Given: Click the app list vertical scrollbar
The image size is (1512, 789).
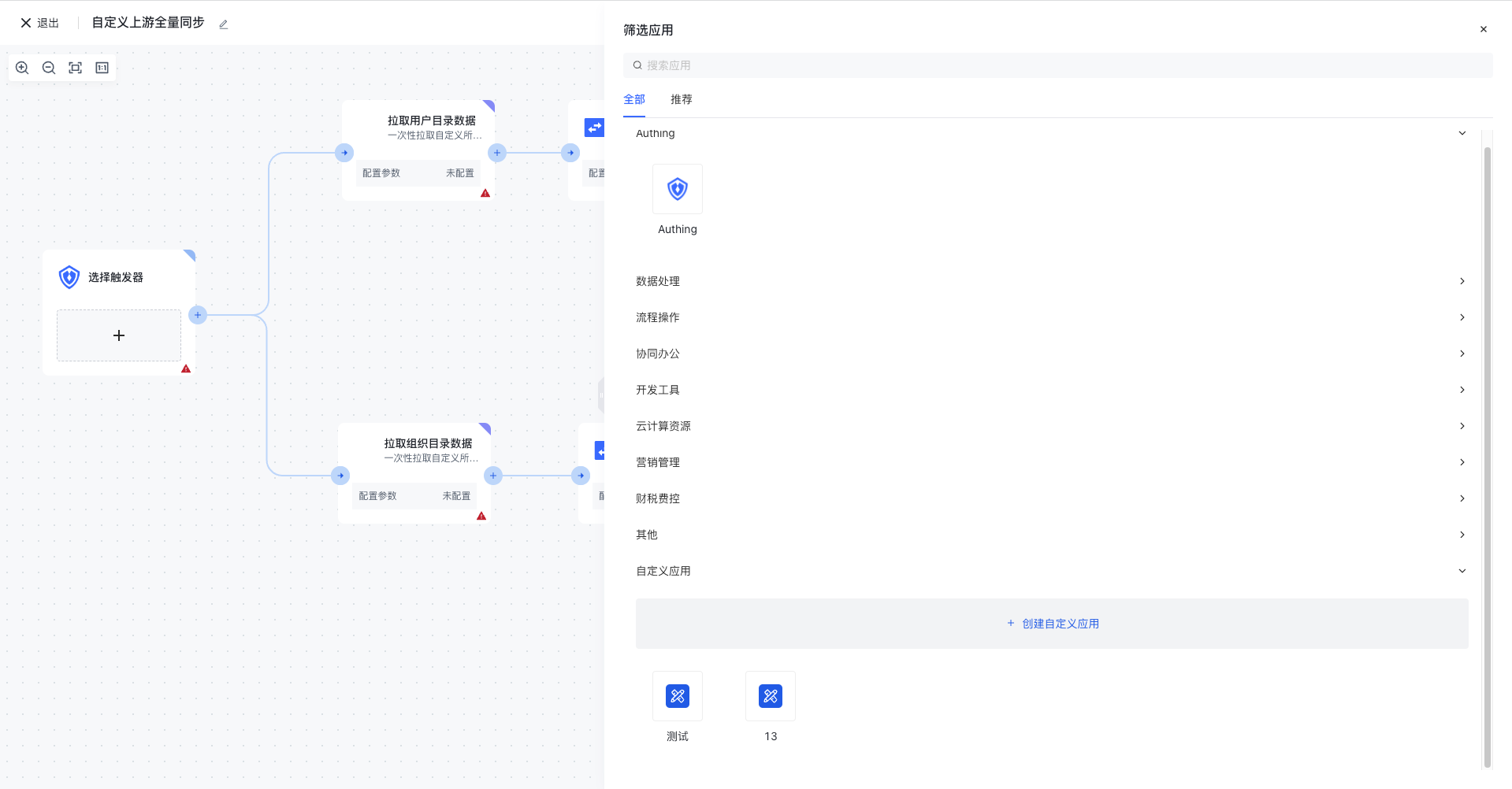Looking at the screenshot, I should tap(1487, 457).
